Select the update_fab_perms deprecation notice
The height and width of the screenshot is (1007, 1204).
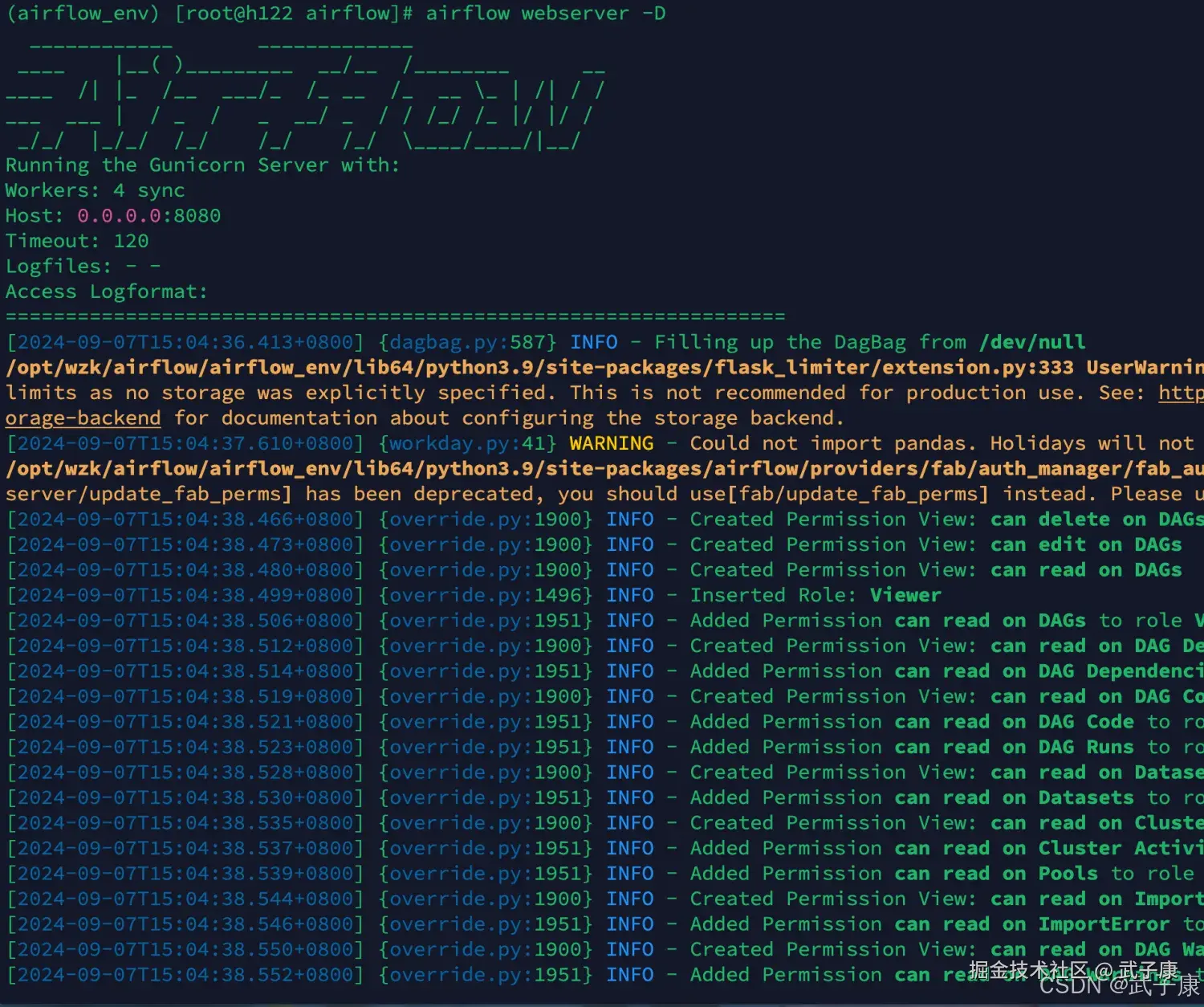562,493
